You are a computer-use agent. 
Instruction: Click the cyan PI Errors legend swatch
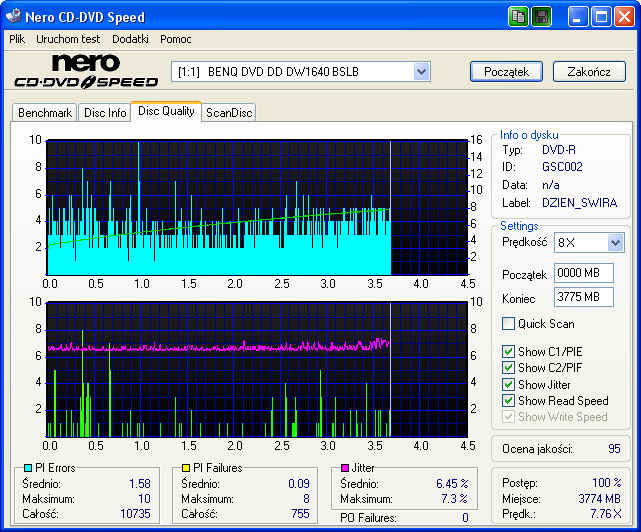pyautogui.click(x=28, y=468)
